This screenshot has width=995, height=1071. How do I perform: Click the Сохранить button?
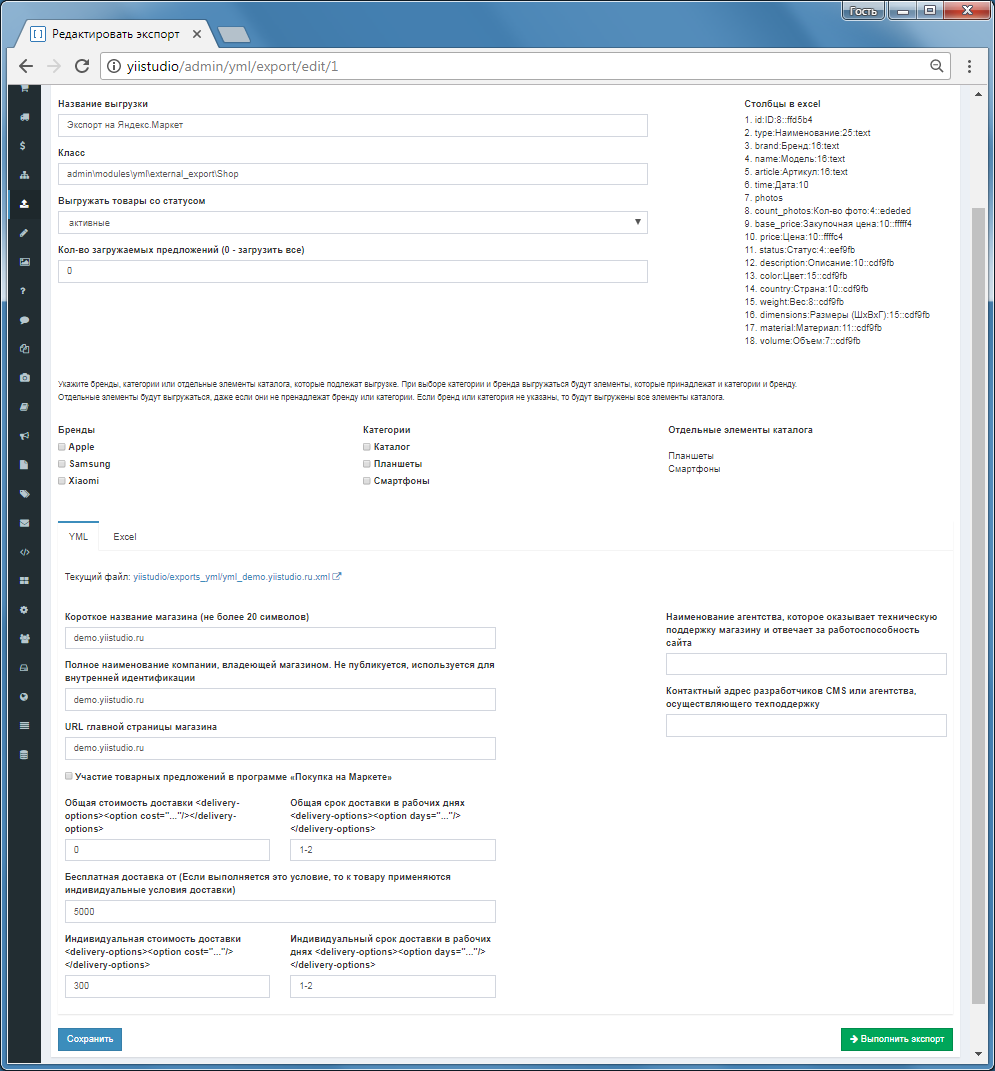pos(90,1039)
